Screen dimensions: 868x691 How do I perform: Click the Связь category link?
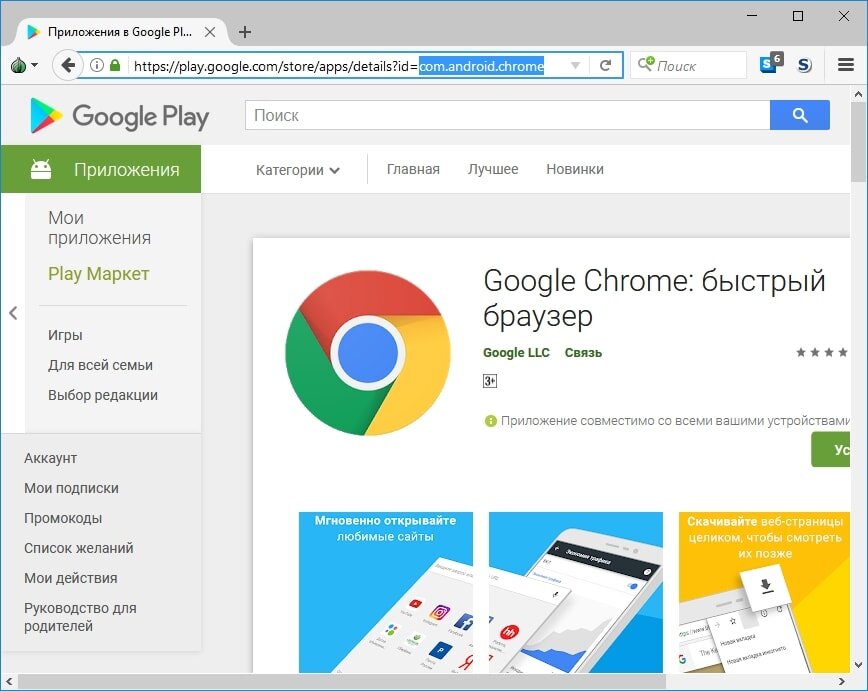click(583, 353)
